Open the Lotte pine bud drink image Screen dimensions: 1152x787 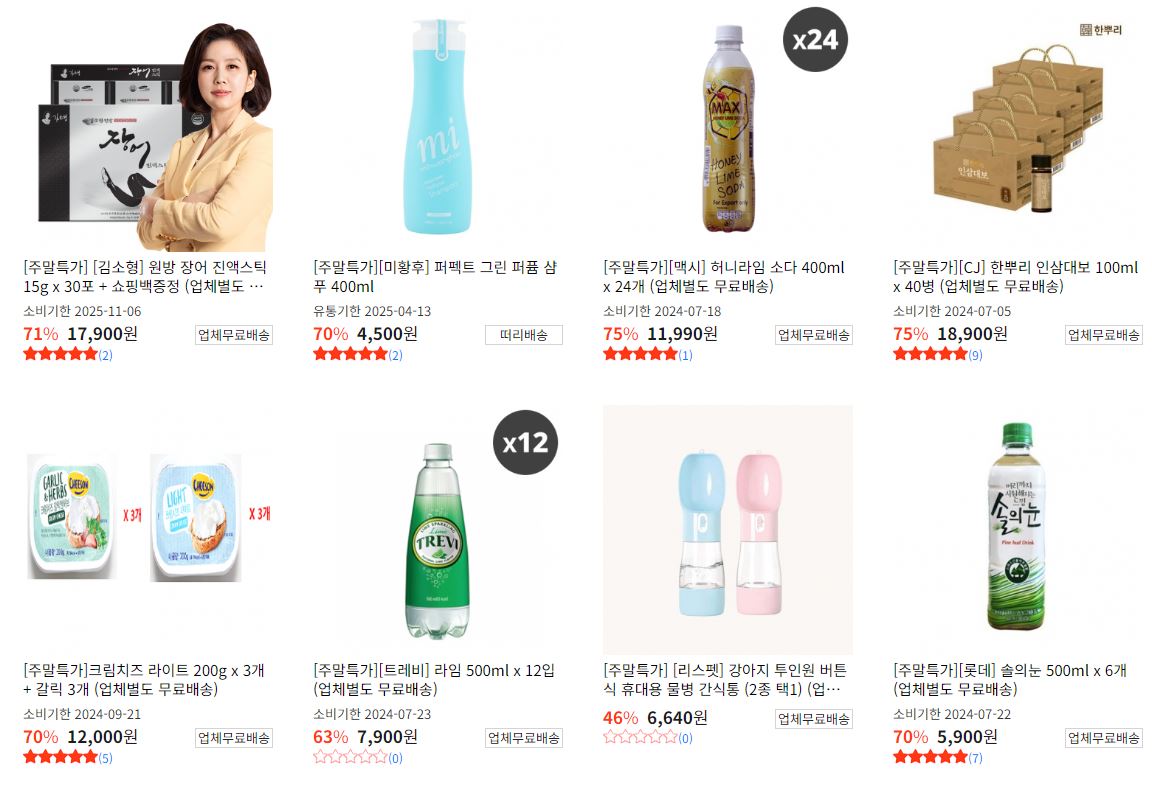tap(1018, 529)
